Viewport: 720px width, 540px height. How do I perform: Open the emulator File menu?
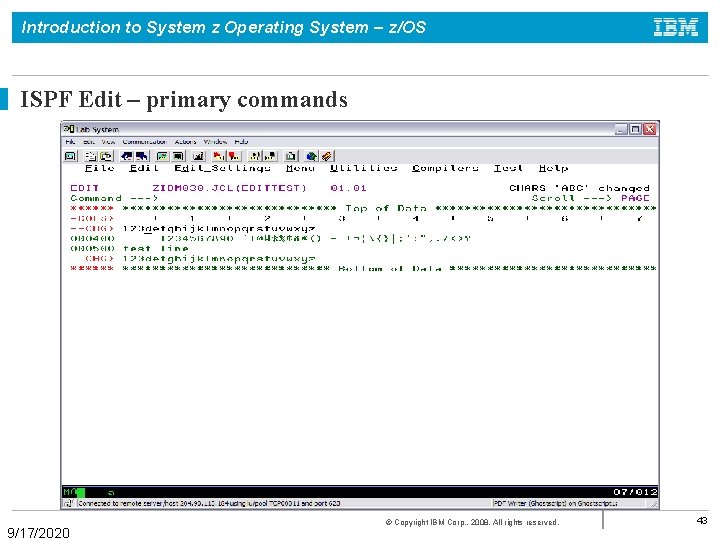70,141
